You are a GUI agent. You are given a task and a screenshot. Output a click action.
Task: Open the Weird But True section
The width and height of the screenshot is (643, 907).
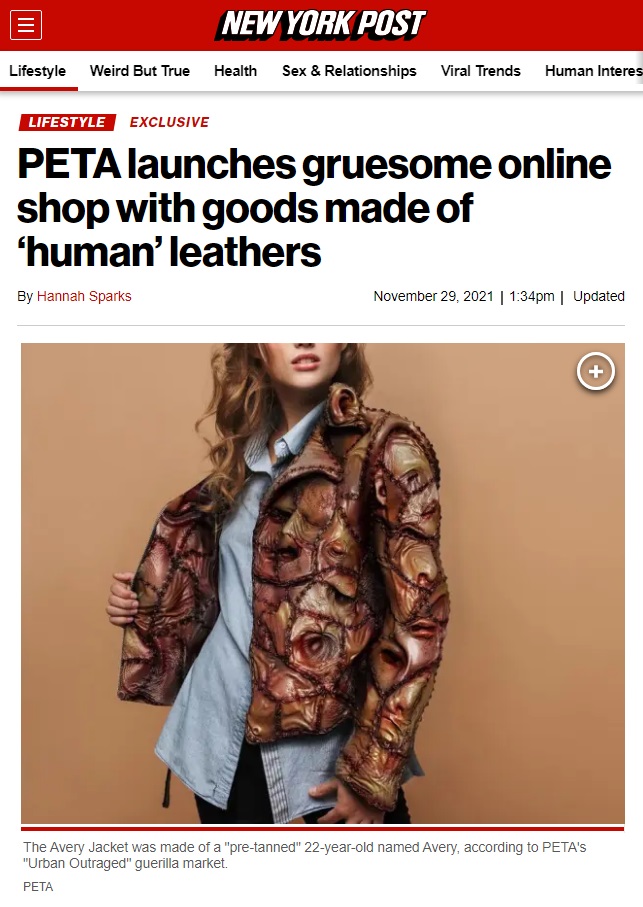click(140, 71)
